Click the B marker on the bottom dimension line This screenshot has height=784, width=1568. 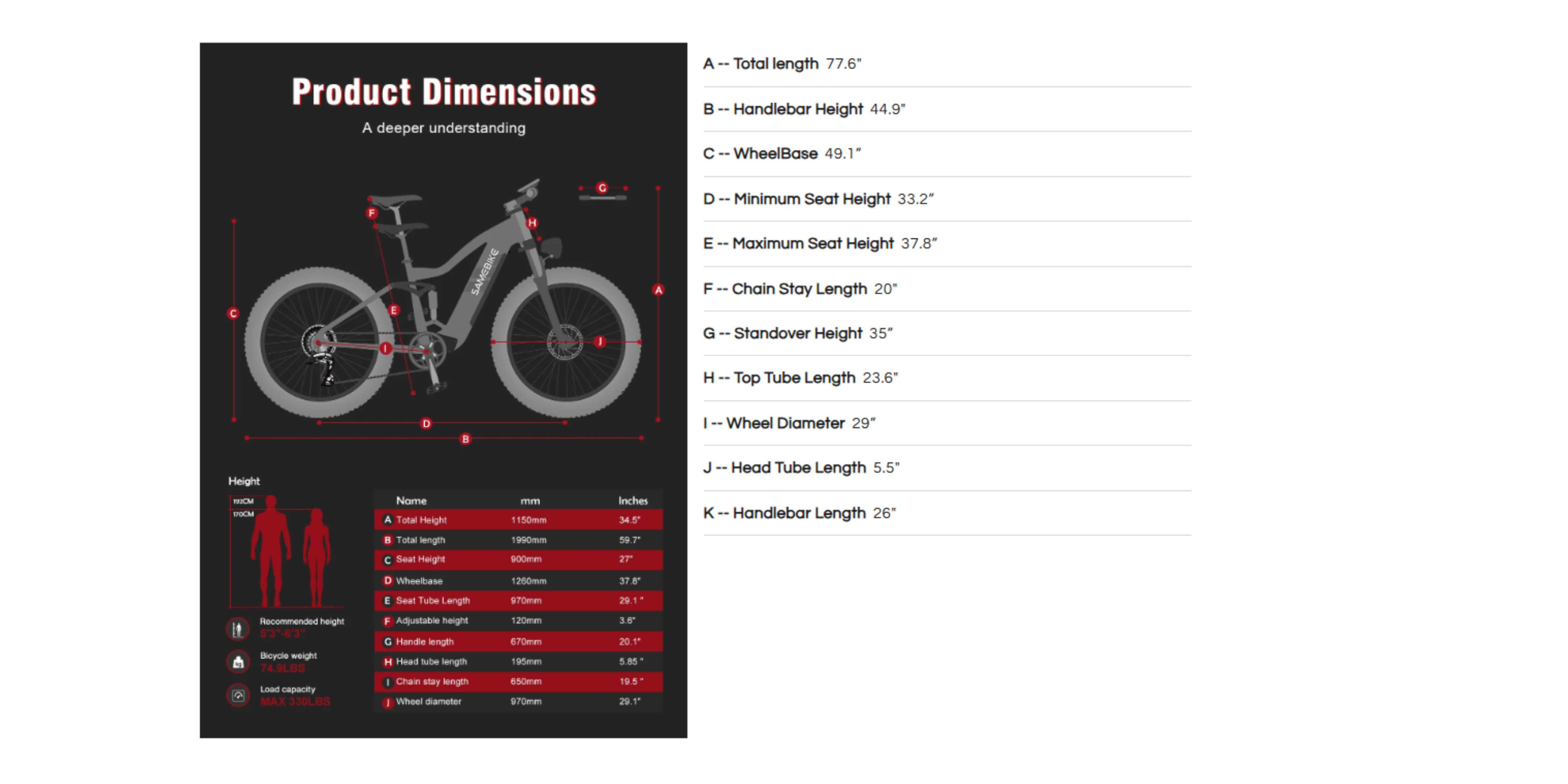465,439
